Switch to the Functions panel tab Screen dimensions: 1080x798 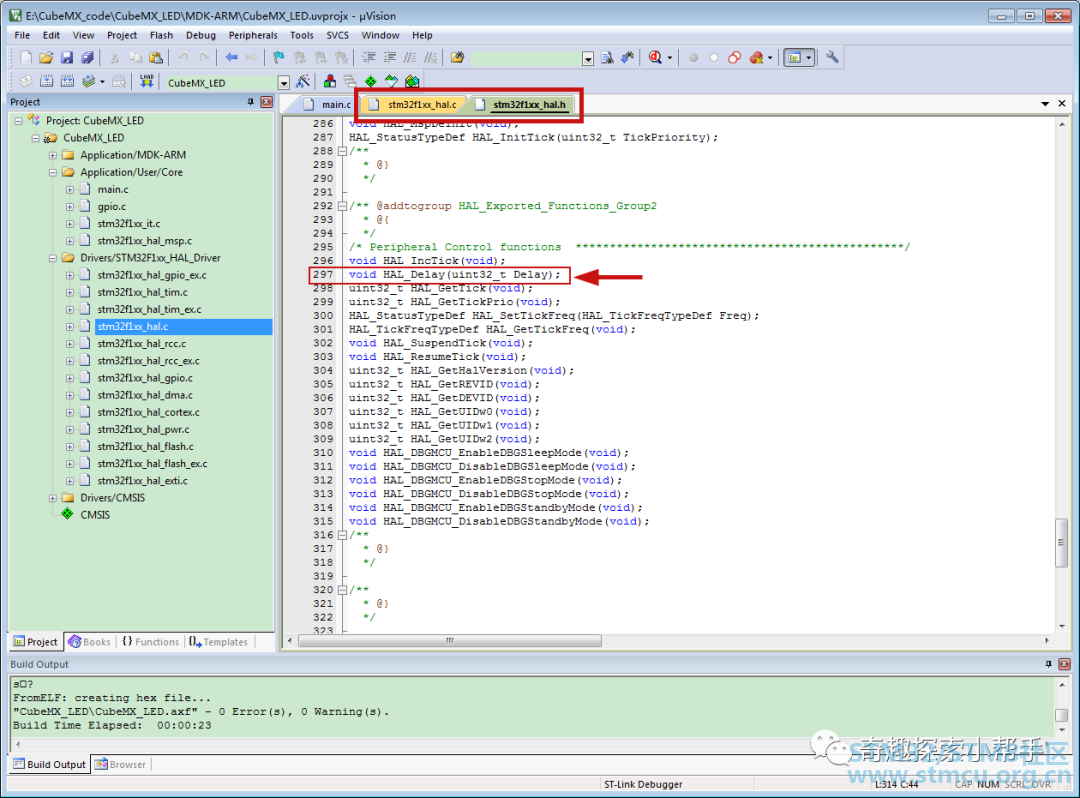coord(150,642)
